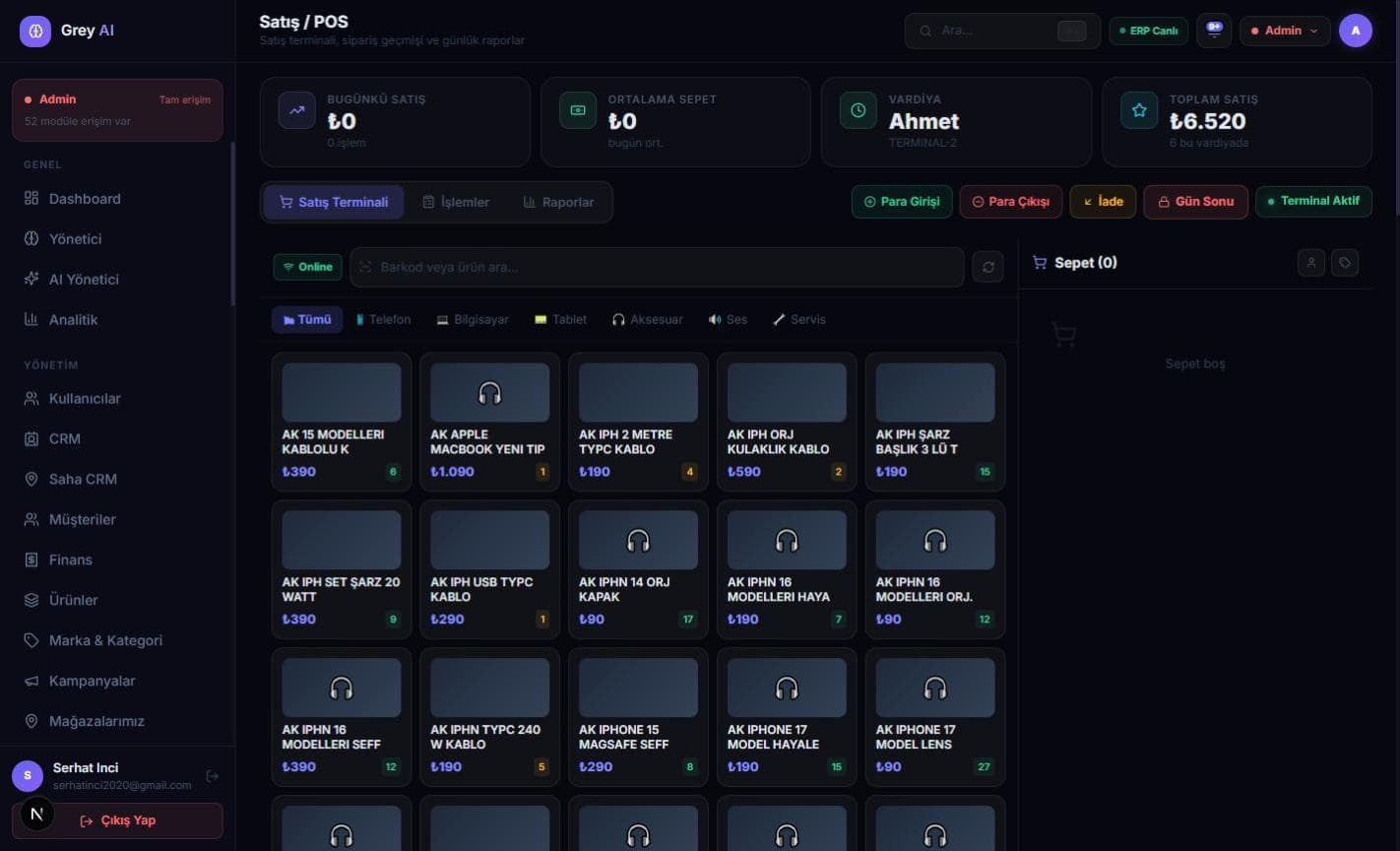
Task: Filter products by Tümü category
Action: pos(307,319)
